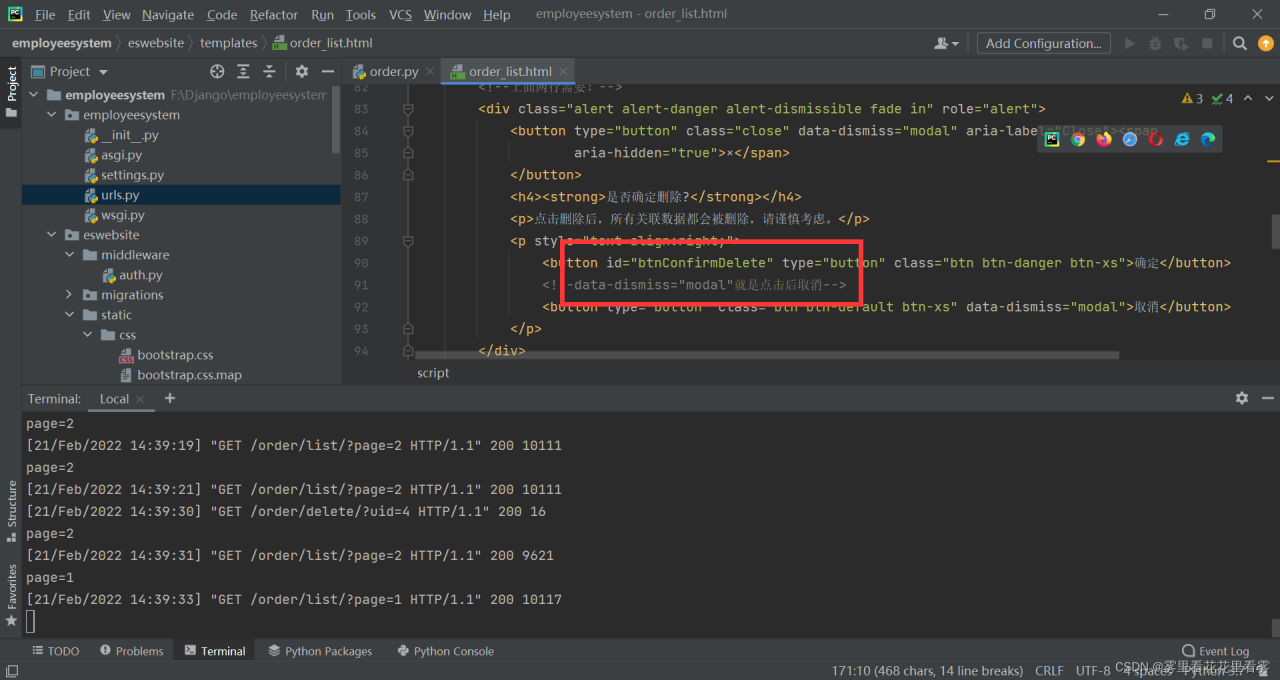Hide the Project tool window
1280x680 pixels.
[x=327, y=71]
